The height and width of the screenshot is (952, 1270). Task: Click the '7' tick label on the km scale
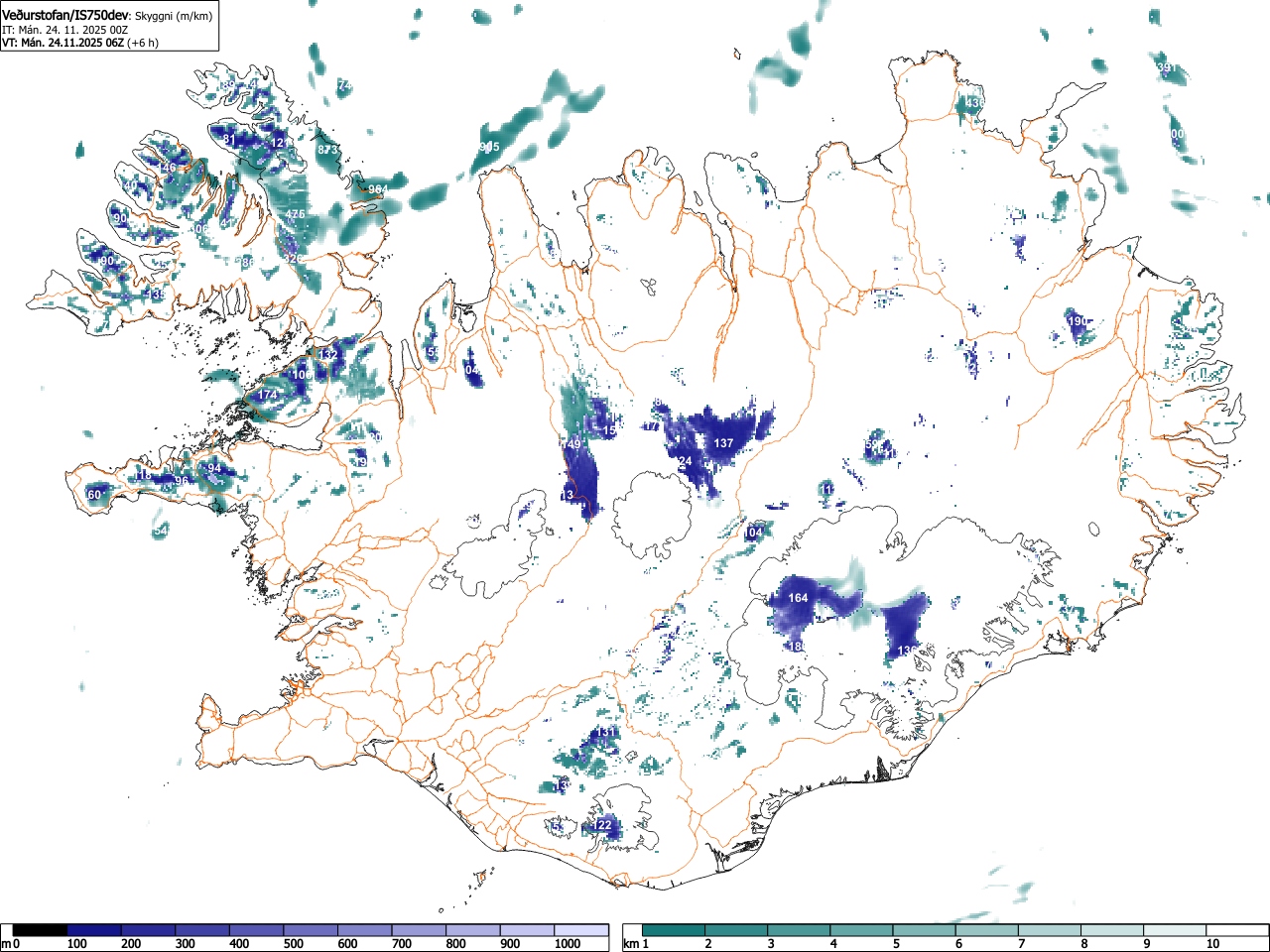click(x=1022, y=944)
